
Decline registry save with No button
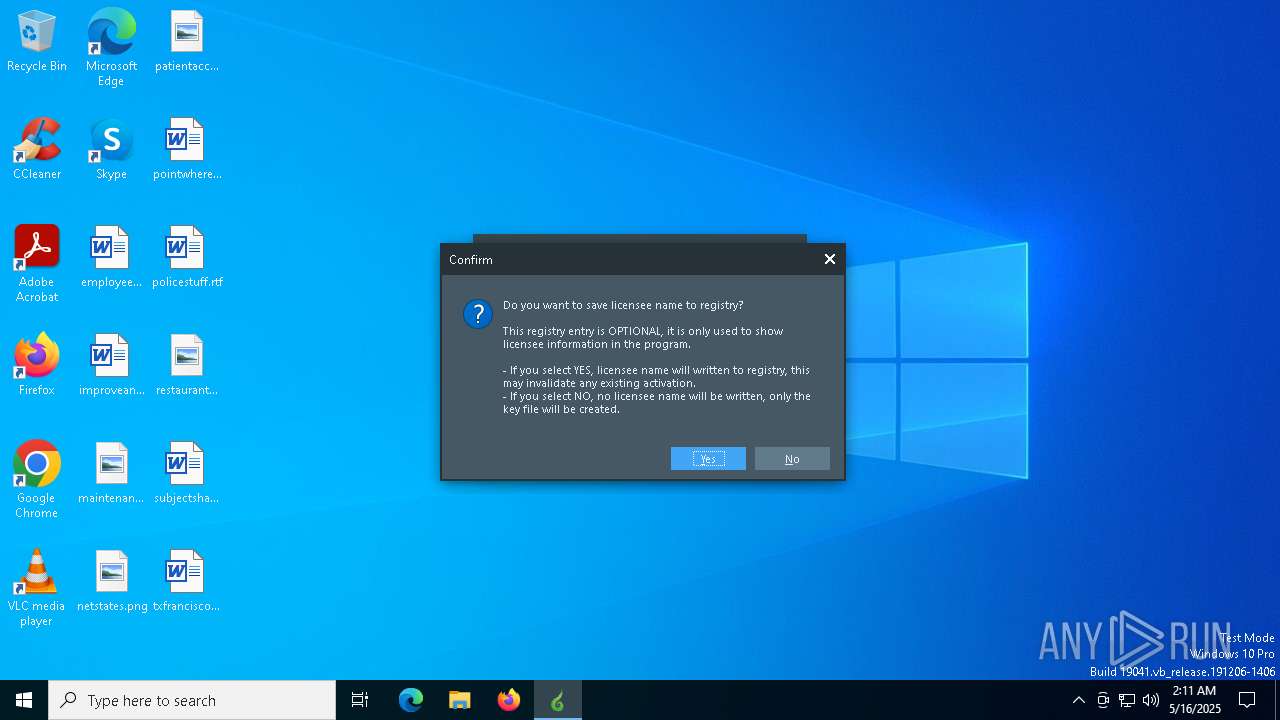point(792,459)
